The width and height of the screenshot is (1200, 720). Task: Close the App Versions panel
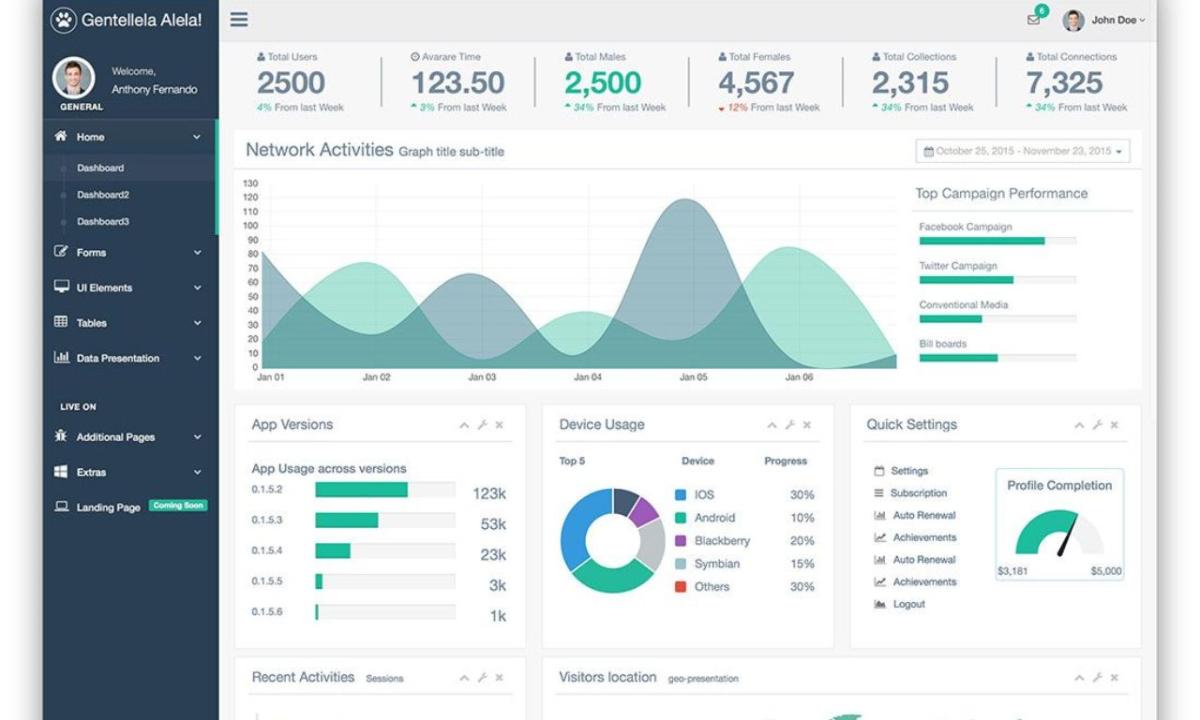499,425
